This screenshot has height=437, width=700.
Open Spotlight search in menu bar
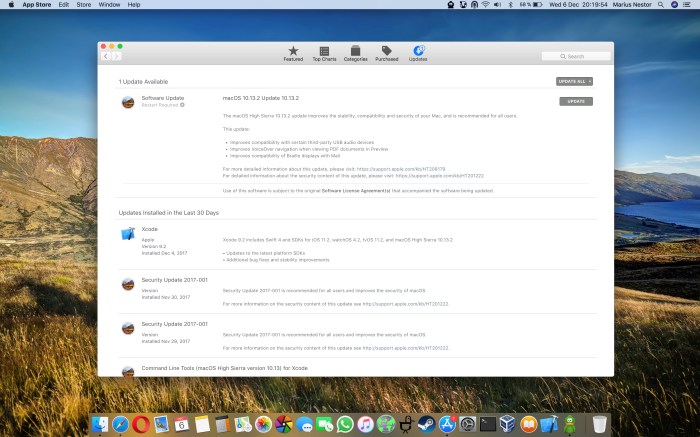click(661, 4)
